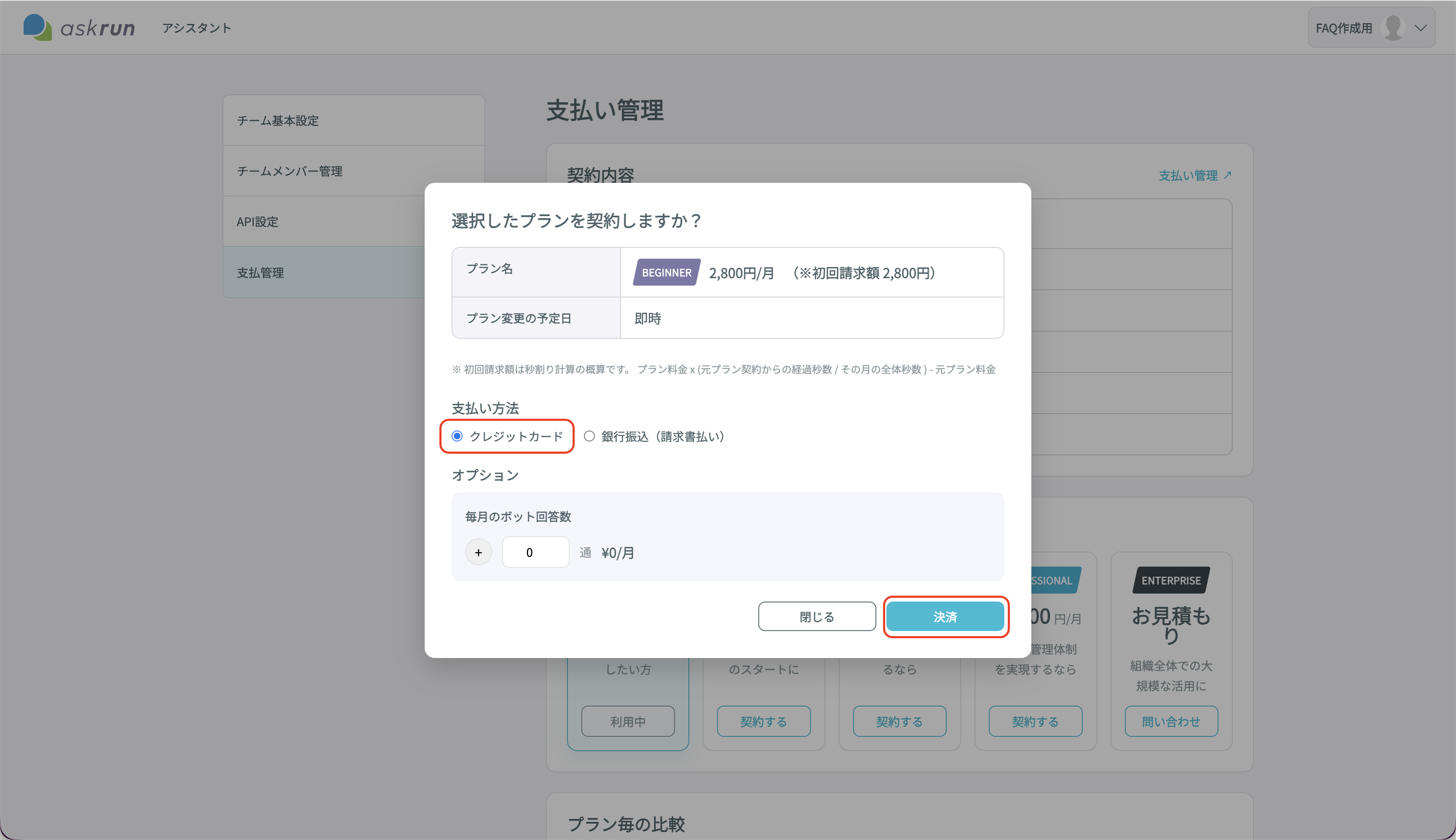
Task: Click the plus stepper for bot responses
Action: 478,552
